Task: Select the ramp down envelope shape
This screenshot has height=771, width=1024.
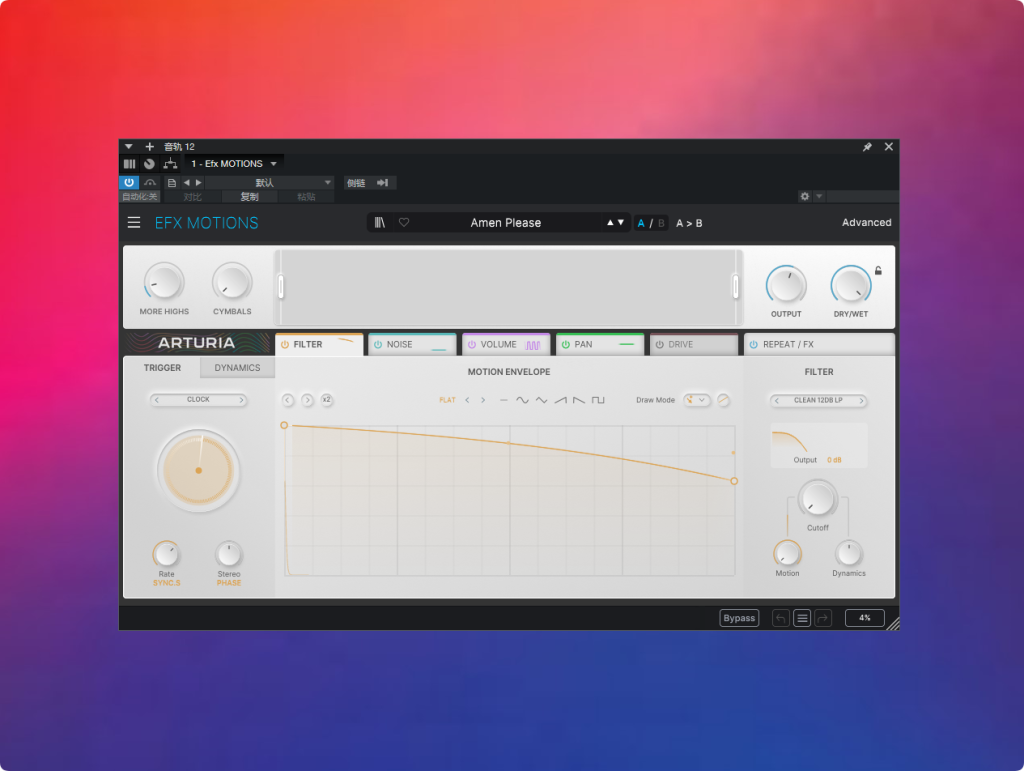Action: click(579, 400)
